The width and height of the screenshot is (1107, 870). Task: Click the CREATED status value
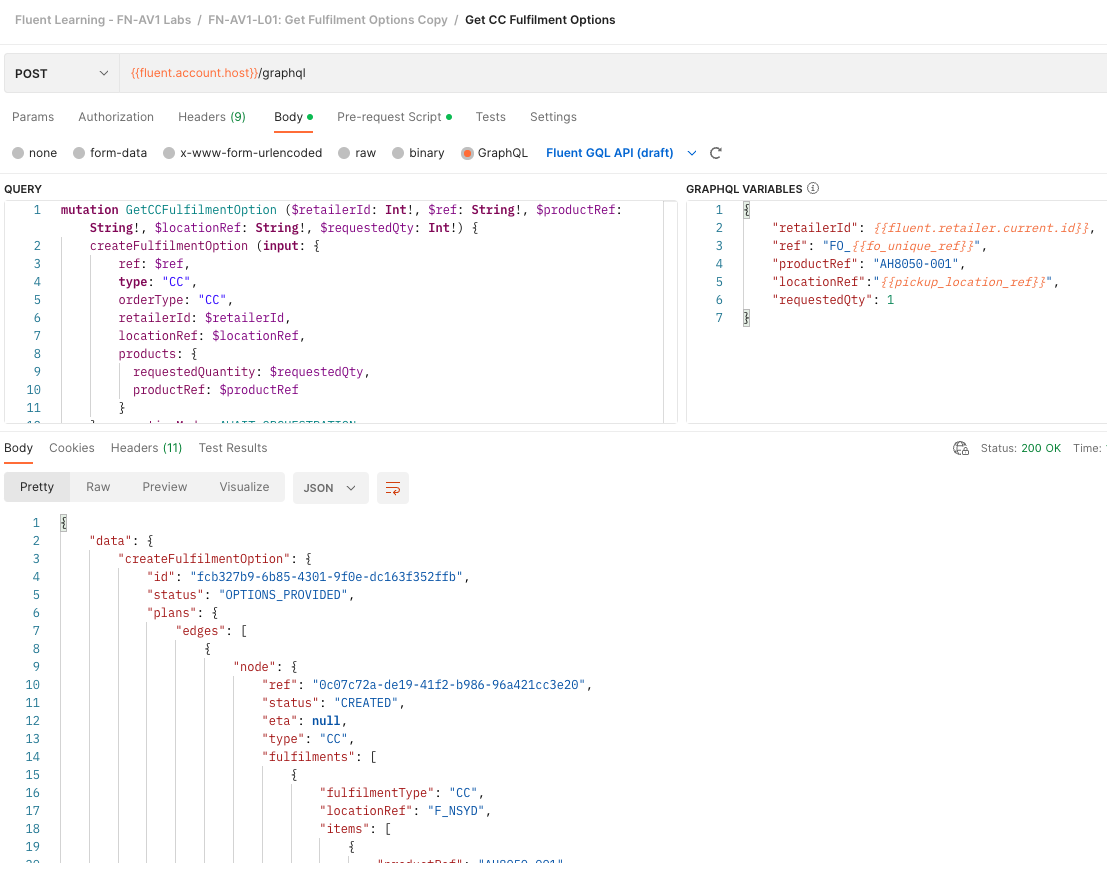click(366, 703)
